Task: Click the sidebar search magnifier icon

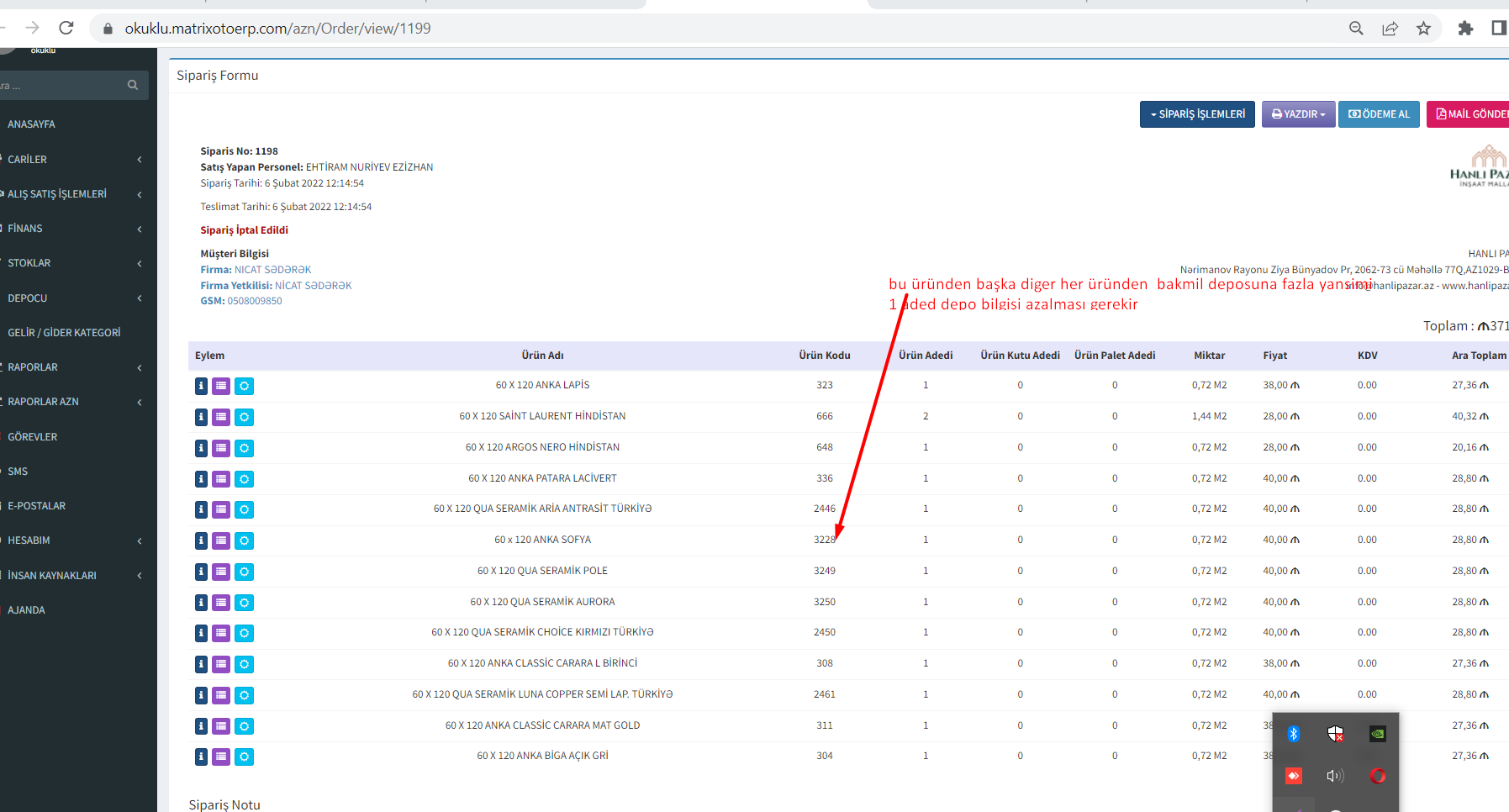Action: click(x=133, y=85)
